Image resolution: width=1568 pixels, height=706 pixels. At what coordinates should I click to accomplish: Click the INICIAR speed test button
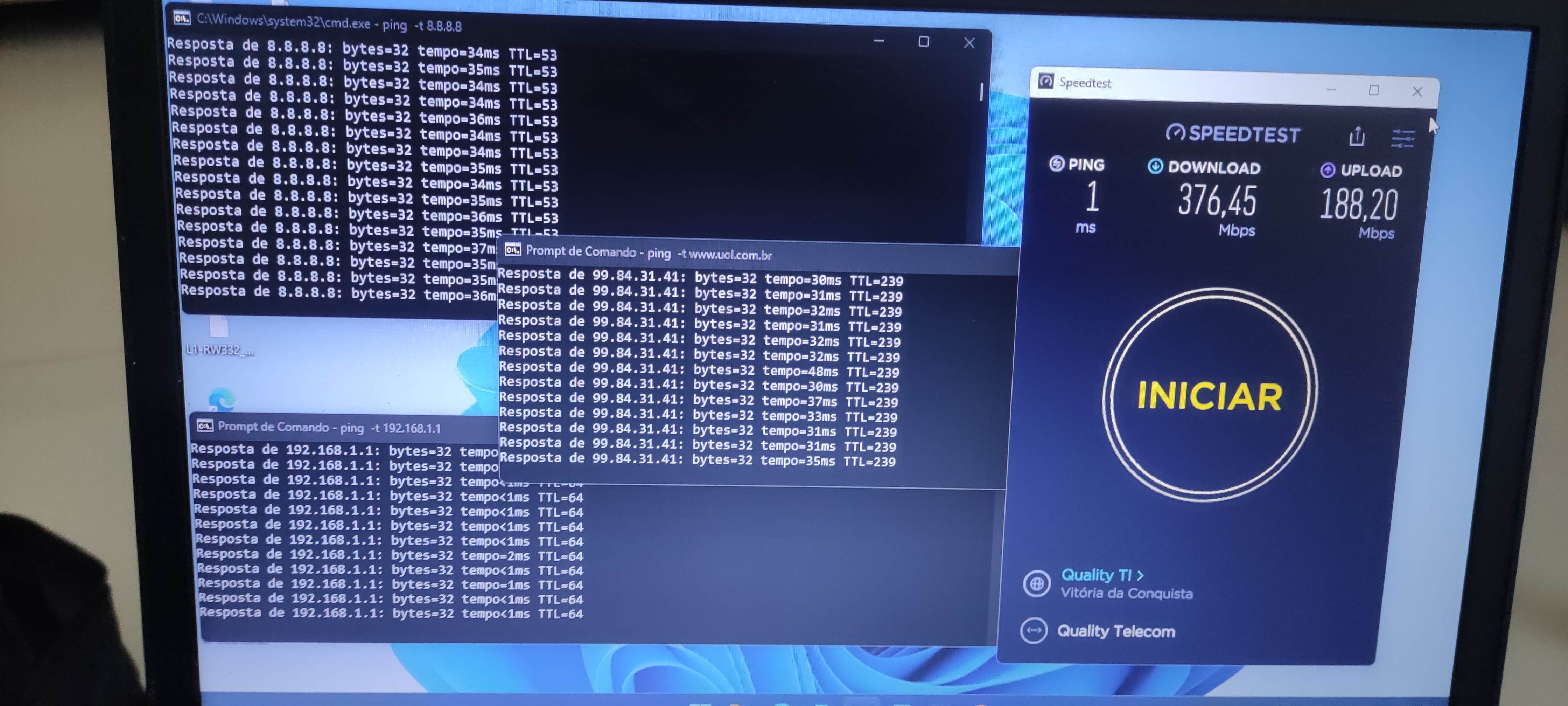pyautogui.click(x=1210, y=396)
